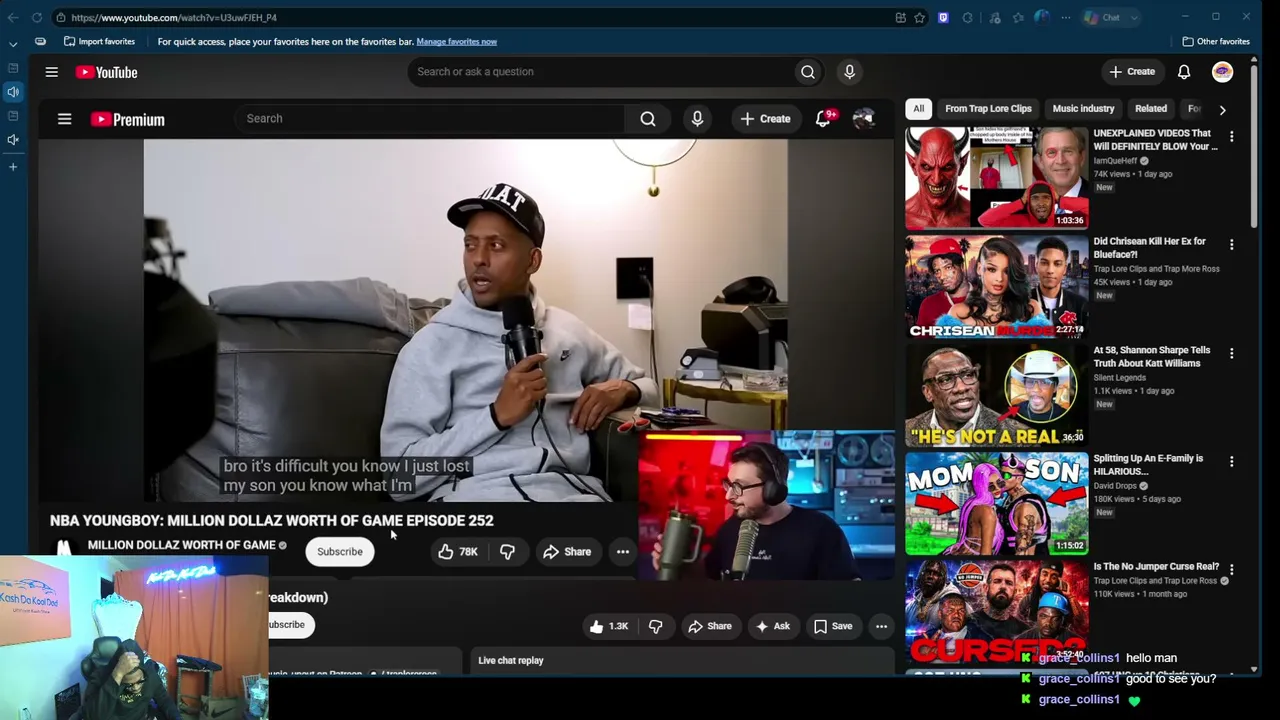
Task: Add a new tab with the sidebar plus
Action: click(13, 166)
